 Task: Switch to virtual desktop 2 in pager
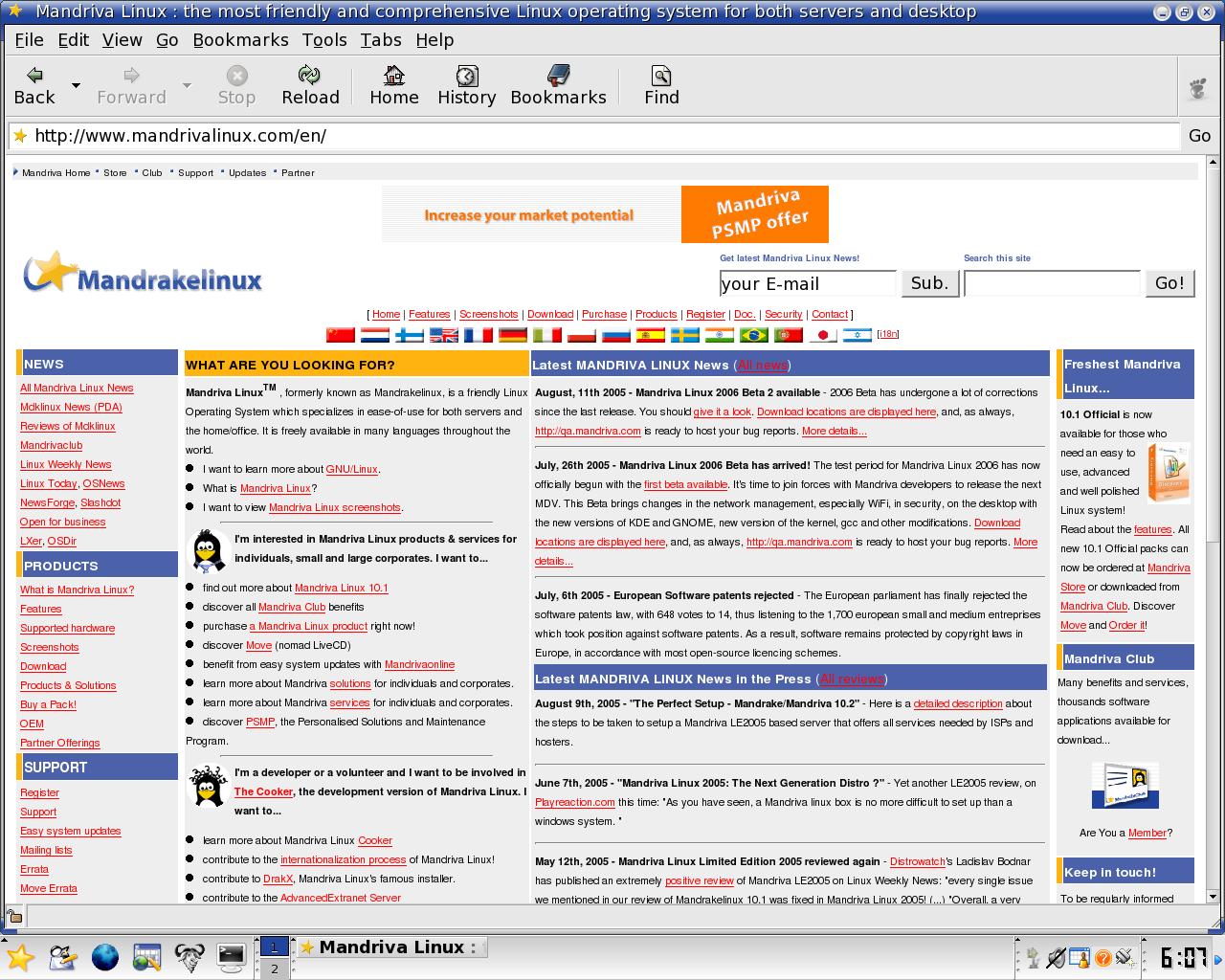275,969
